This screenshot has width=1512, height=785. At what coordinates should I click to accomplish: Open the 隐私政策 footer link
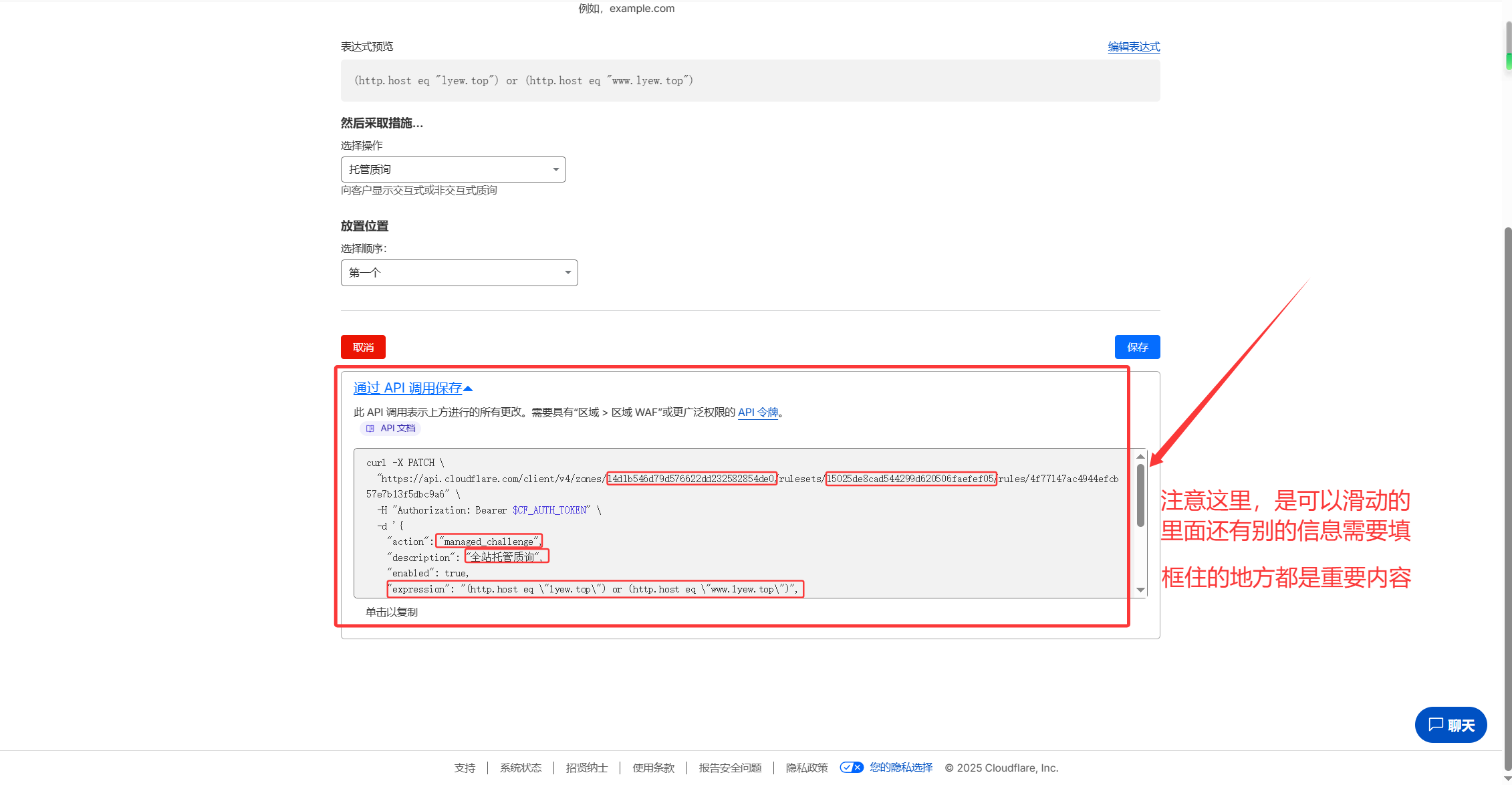(807, 768)
